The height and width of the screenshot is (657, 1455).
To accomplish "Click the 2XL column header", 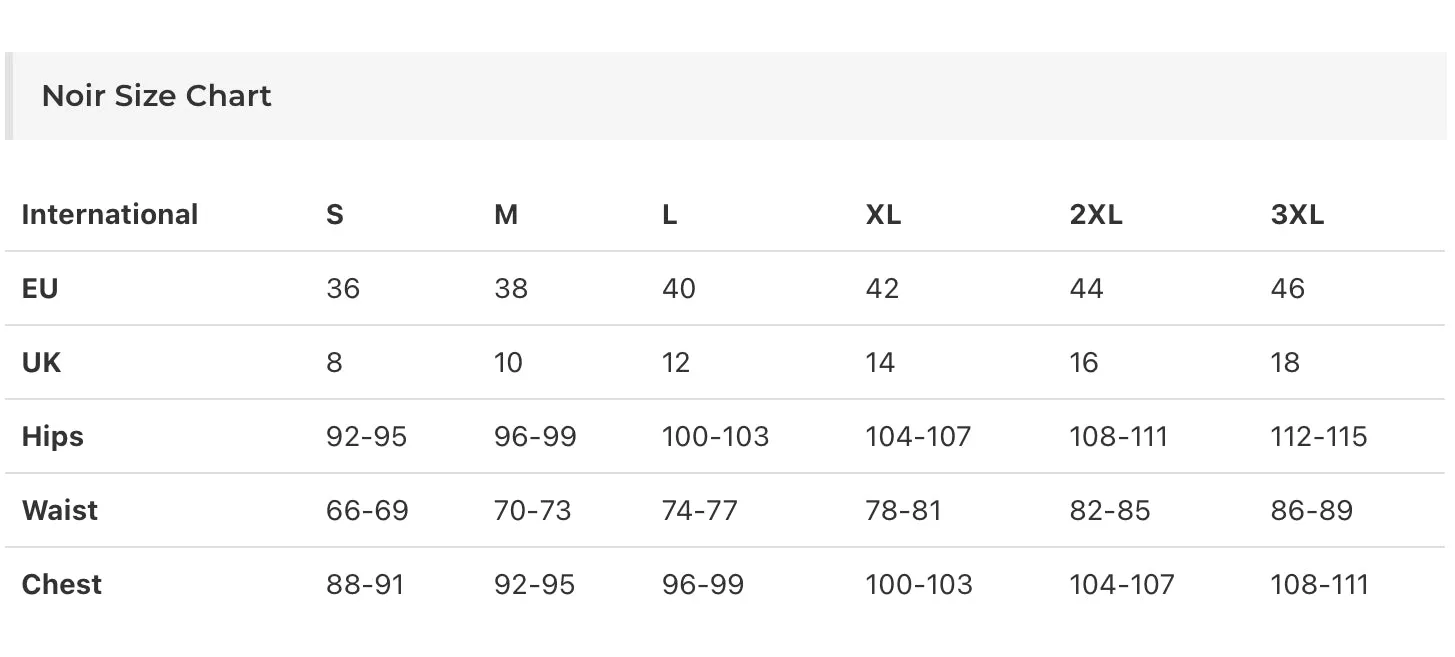I will (1096, 214).
